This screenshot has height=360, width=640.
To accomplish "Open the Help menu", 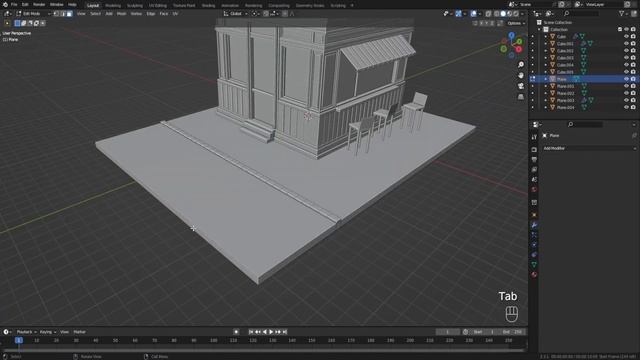I will click(x=72, y=4).
